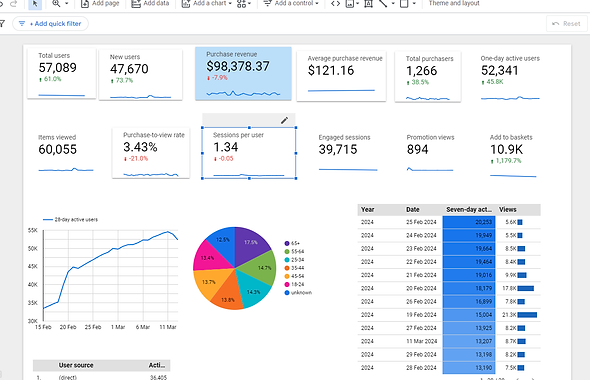This screenshot has height=380, width=590.
Task: Click the teal 14.3% pie slice
Action: 253,290
